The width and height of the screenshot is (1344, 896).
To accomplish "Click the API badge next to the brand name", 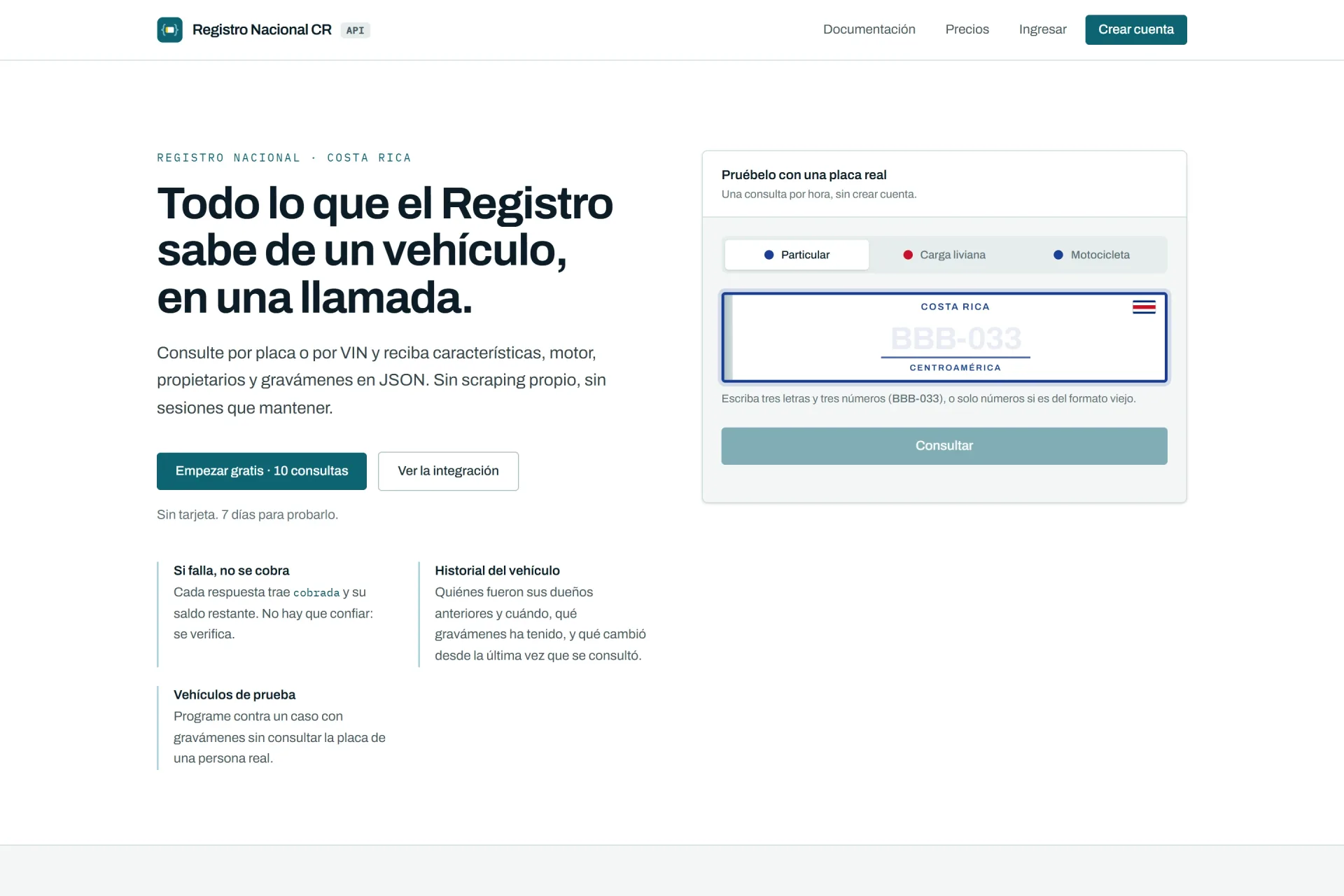I will click(x=355, y=30).
